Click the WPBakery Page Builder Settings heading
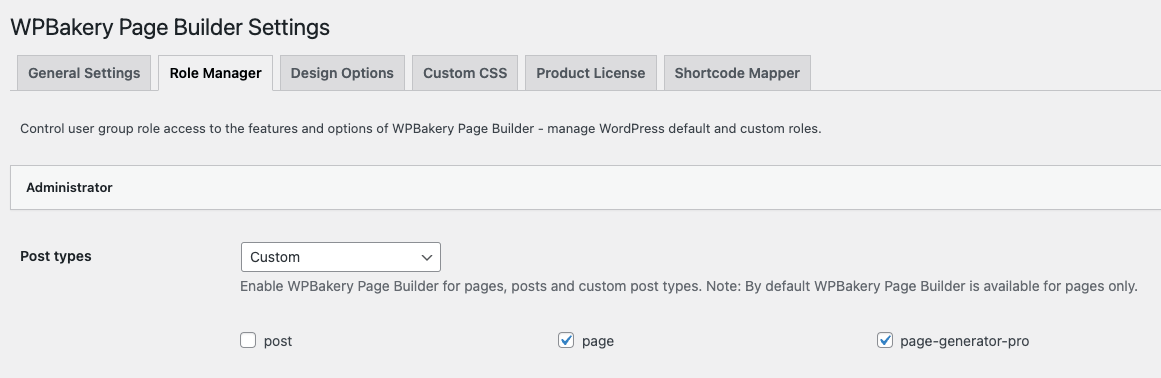Image resolution: width=1161 pixels, height=378 pixels. (x=170, y=27)
